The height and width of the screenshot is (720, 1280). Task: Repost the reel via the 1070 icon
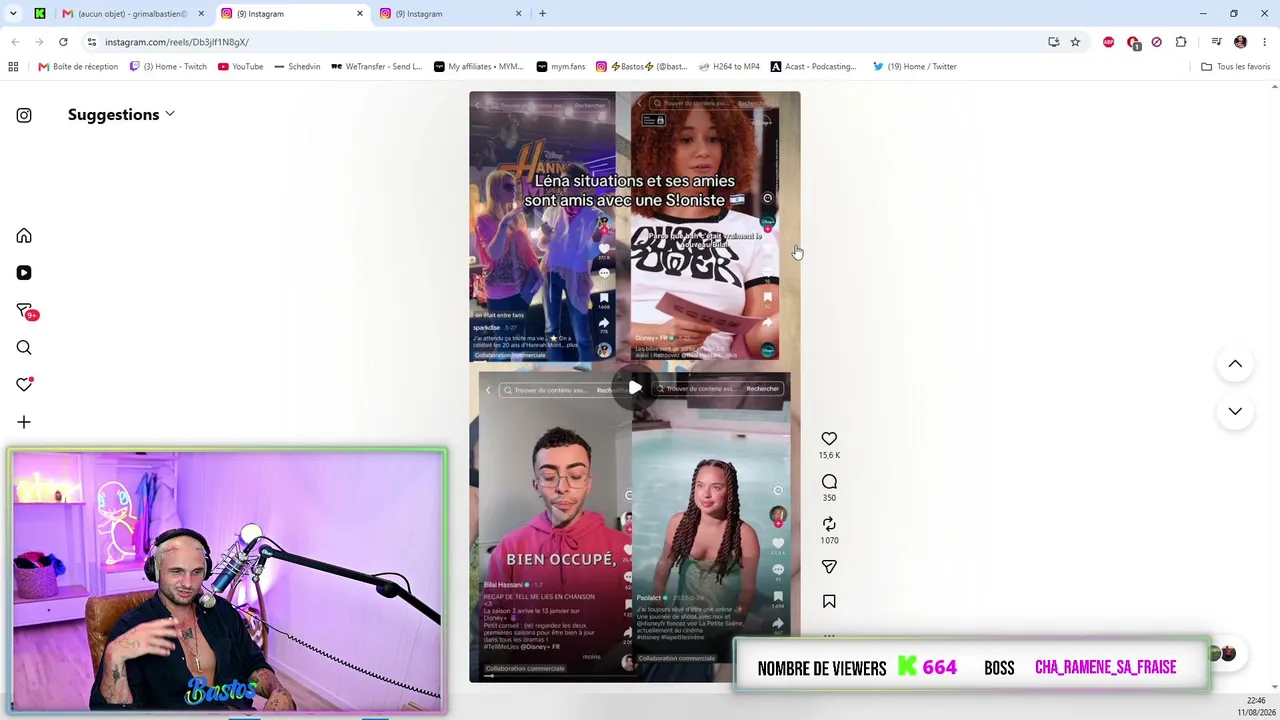tap(829, 524)
